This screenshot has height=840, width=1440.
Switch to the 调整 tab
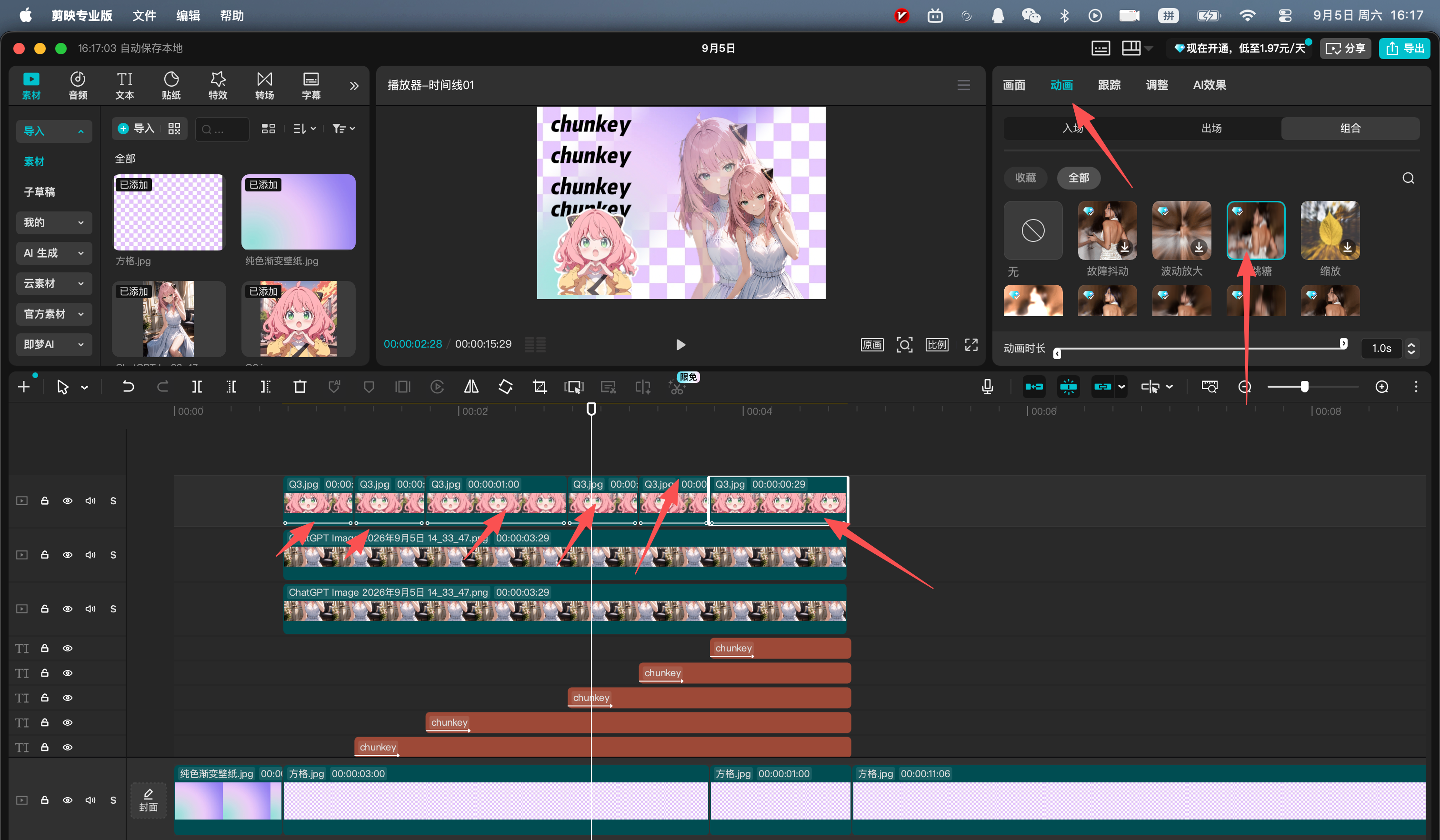1157,85
